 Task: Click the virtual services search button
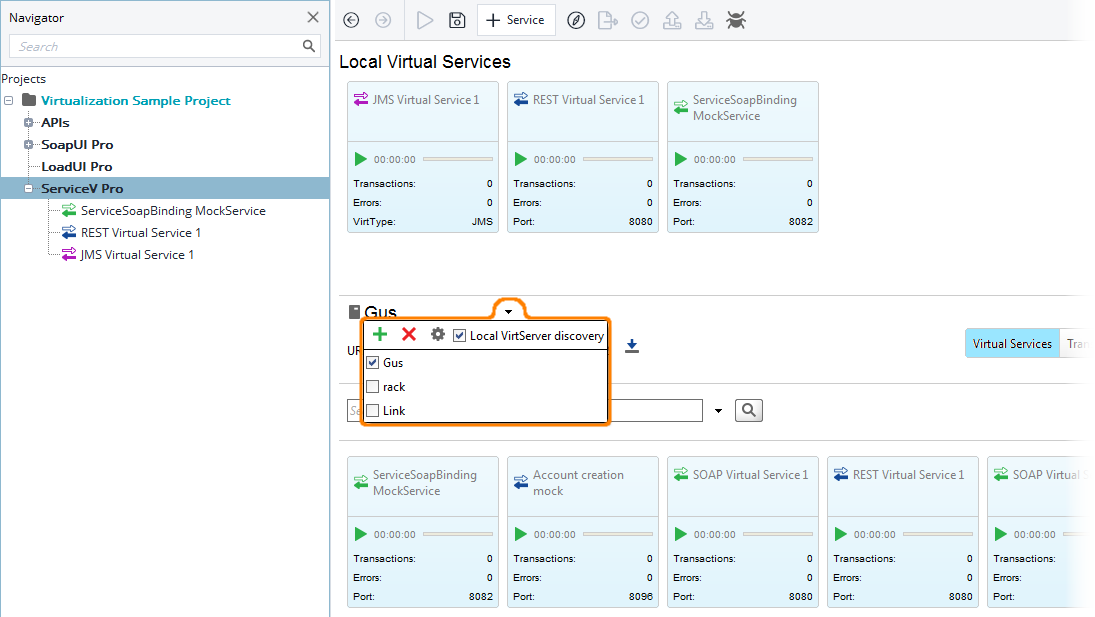click(x=749, y=410)
